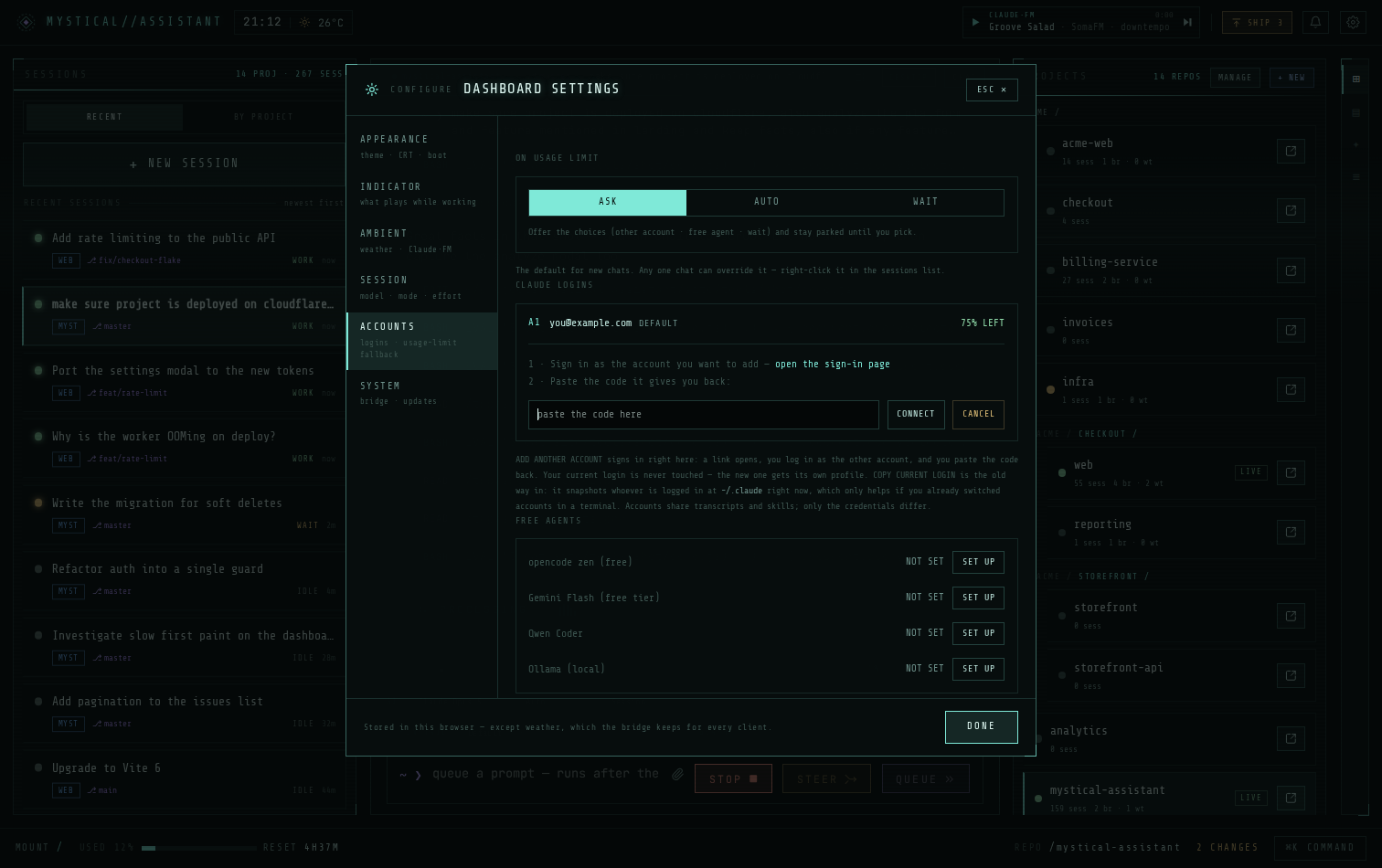Image resolution: width=1382 pixels, height=868 pixels.
Task: Click the you@example.com account row
Action: tap(766, 323)
